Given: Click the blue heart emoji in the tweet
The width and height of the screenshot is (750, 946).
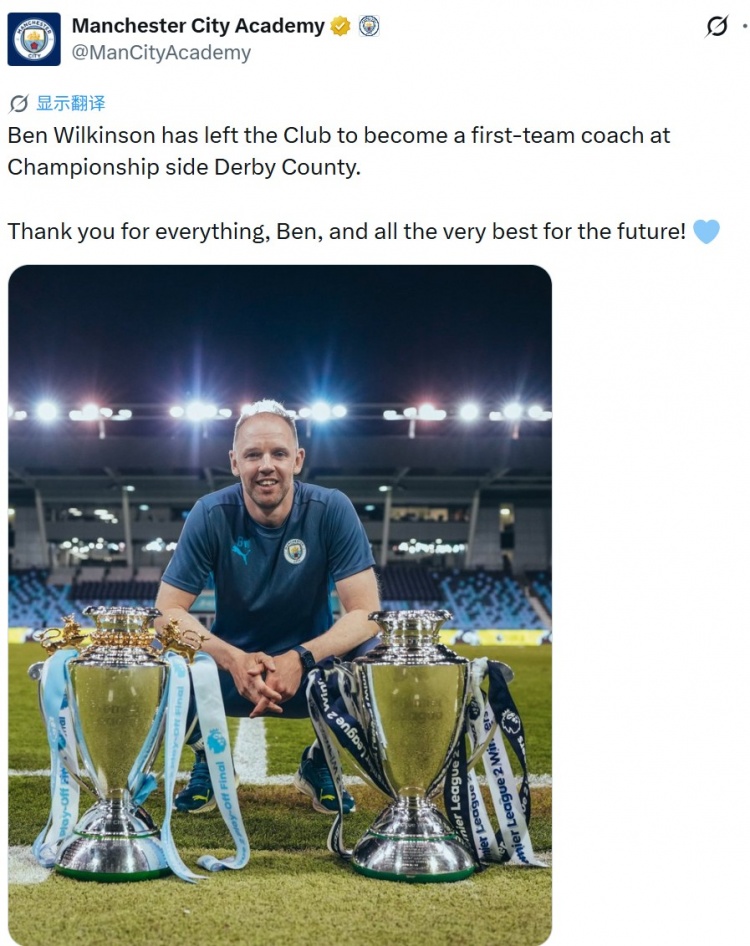Looking at the screenshot, I should tap(706, 231).
